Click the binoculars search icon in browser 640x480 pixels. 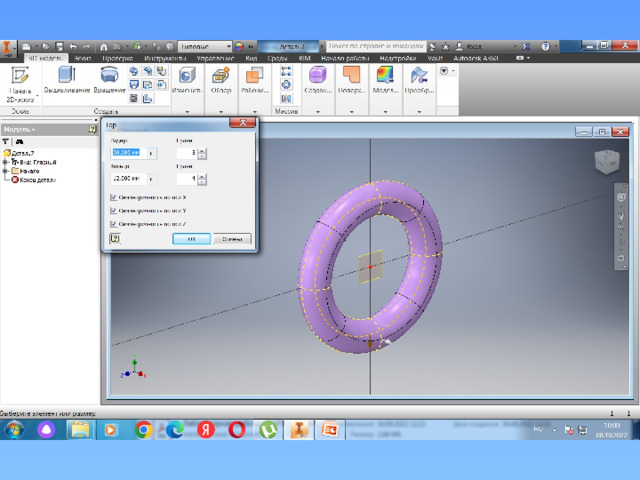[18, 142]
